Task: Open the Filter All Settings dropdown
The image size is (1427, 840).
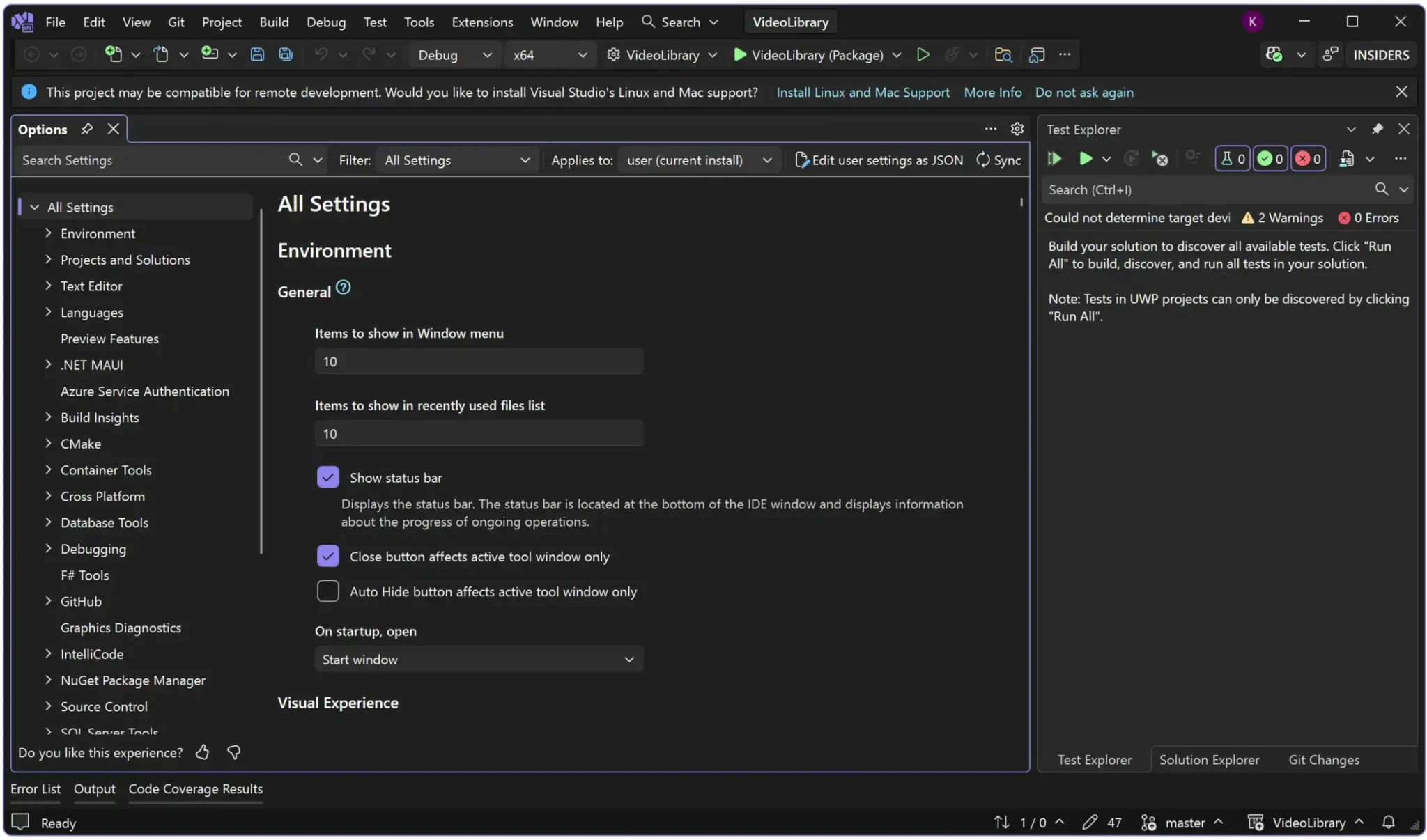Action: coord(457,160)
